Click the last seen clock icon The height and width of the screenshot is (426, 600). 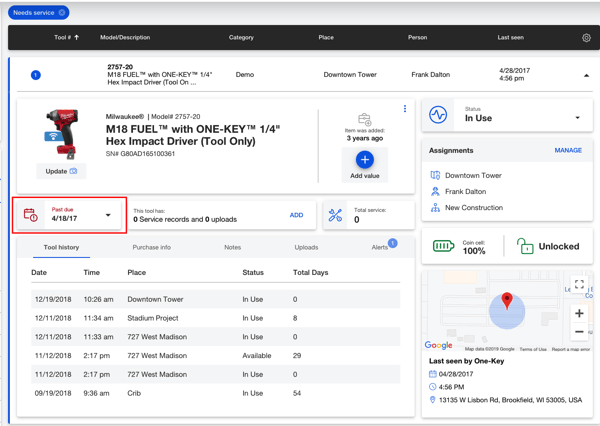tap(432, 387)
